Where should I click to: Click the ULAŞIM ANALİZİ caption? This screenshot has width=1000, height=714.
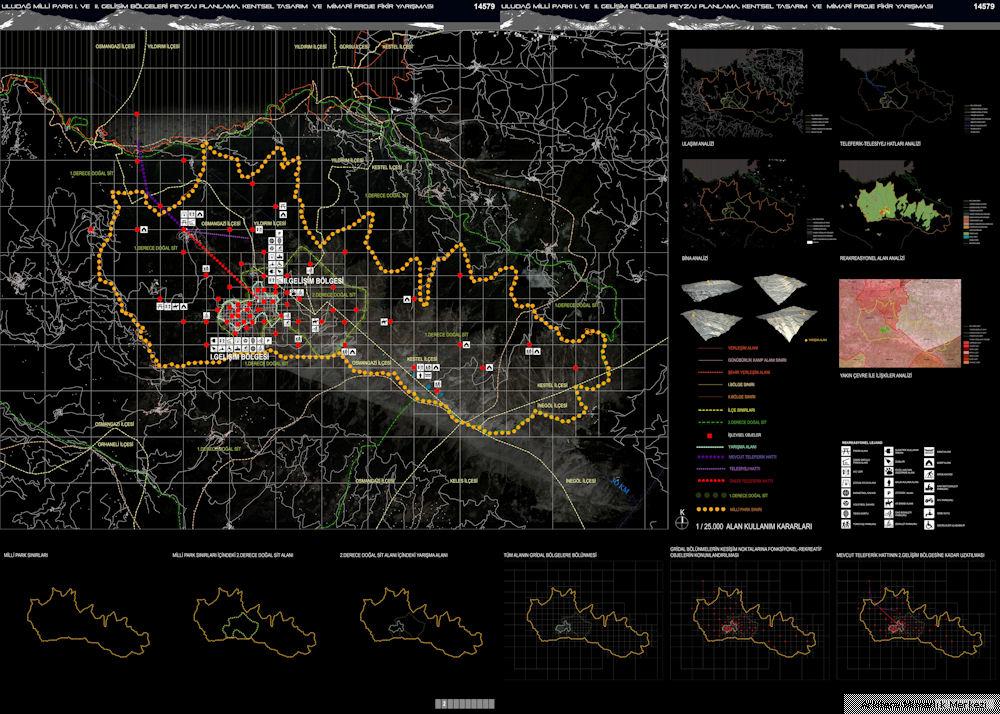[x=698, y=145]
